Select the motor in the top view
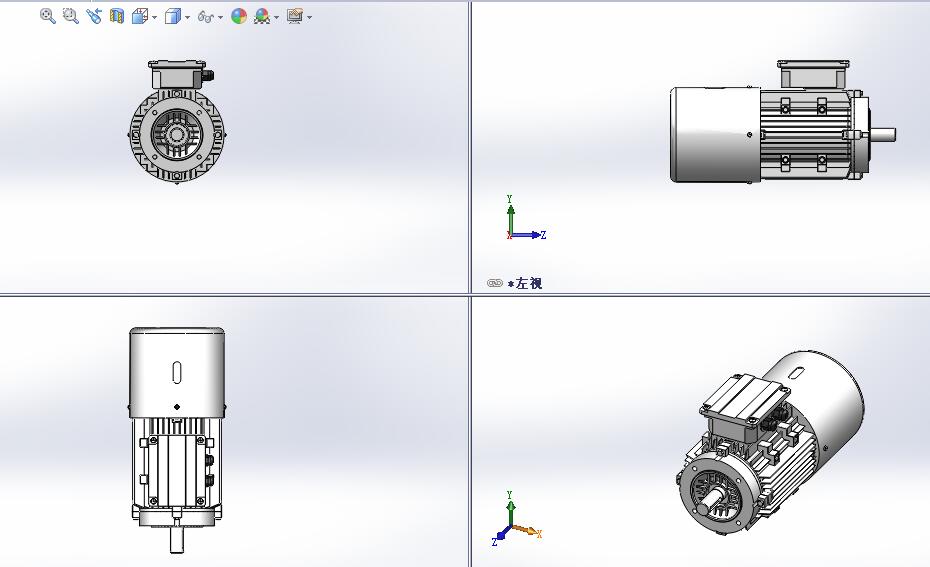 click(177, 439)
